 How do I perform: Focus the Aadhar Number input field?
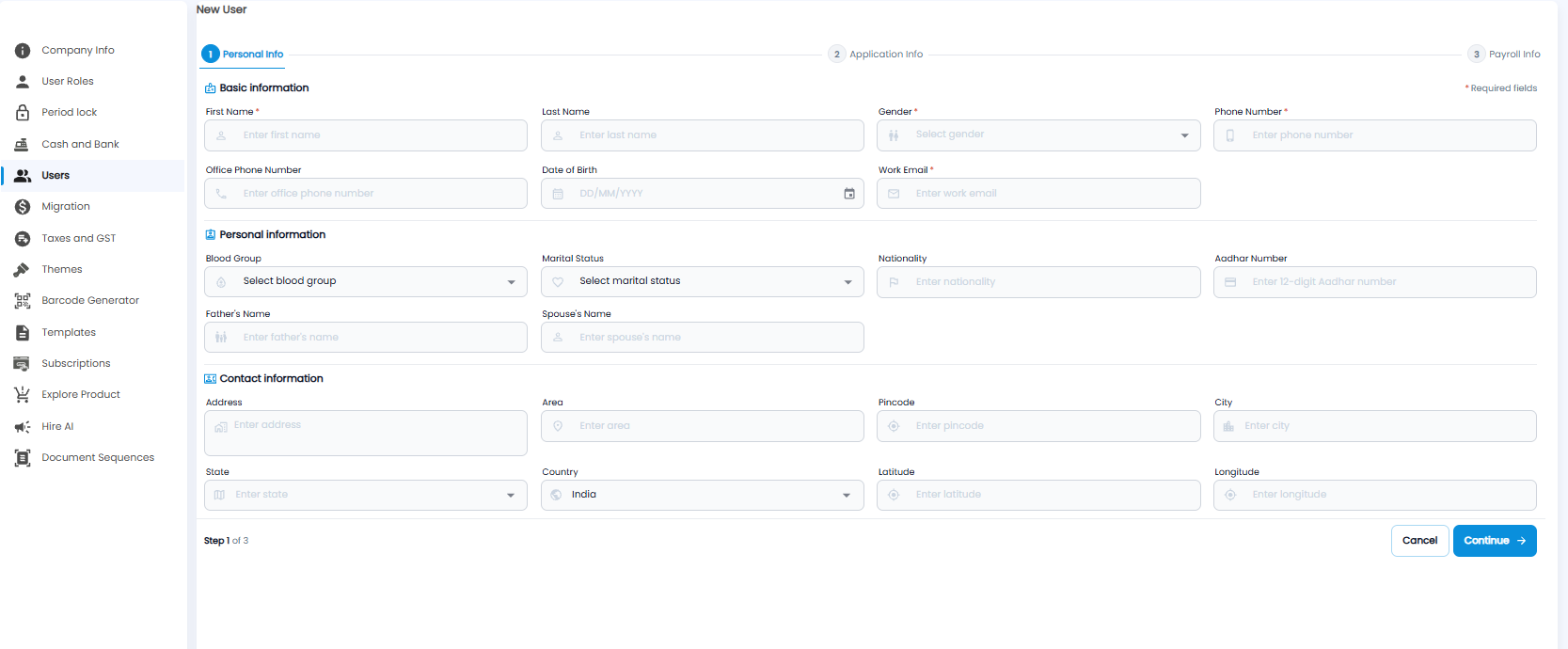coord(1375,282)
